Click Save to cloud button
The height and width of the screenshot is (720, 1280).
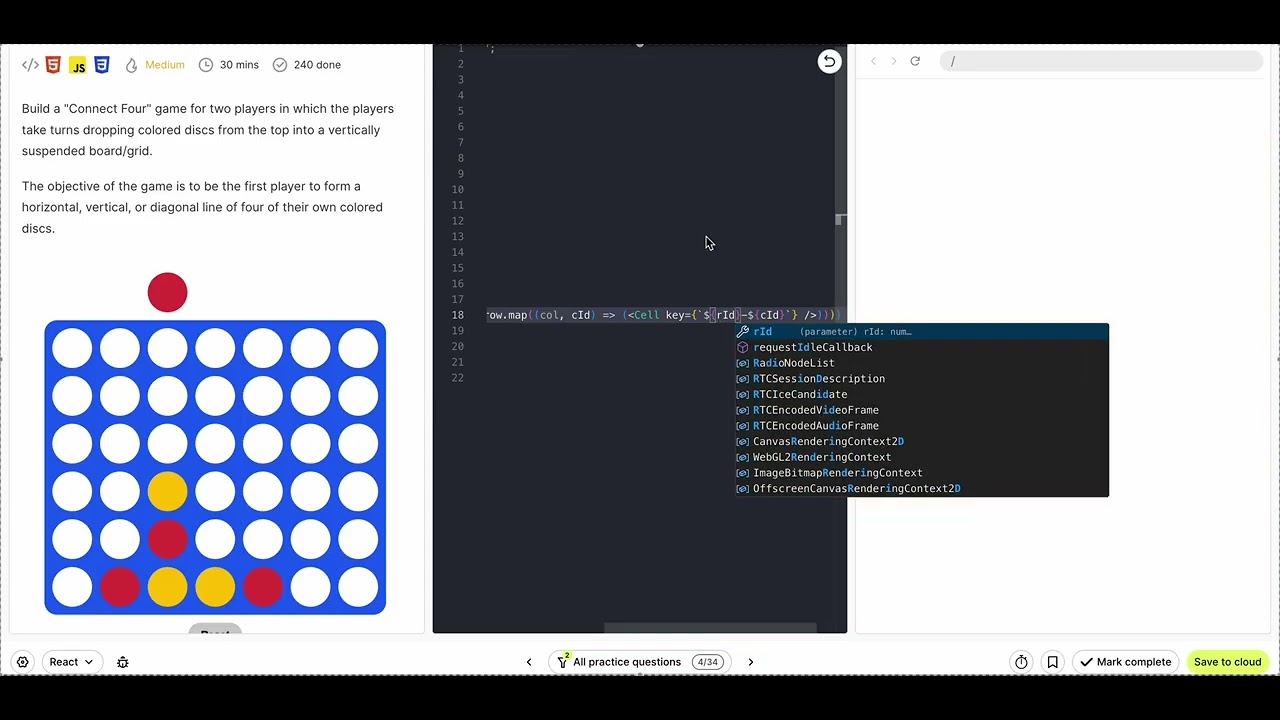click(1227, 662)
